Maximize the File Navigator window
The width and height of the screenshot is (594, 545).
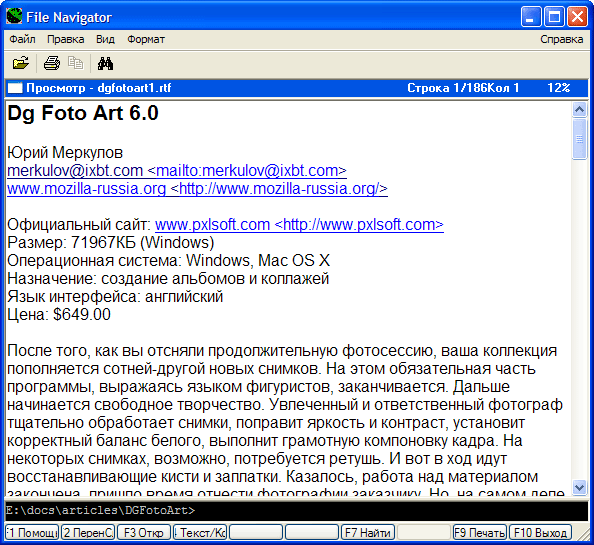pyautogui.click(x=554, y=17)
